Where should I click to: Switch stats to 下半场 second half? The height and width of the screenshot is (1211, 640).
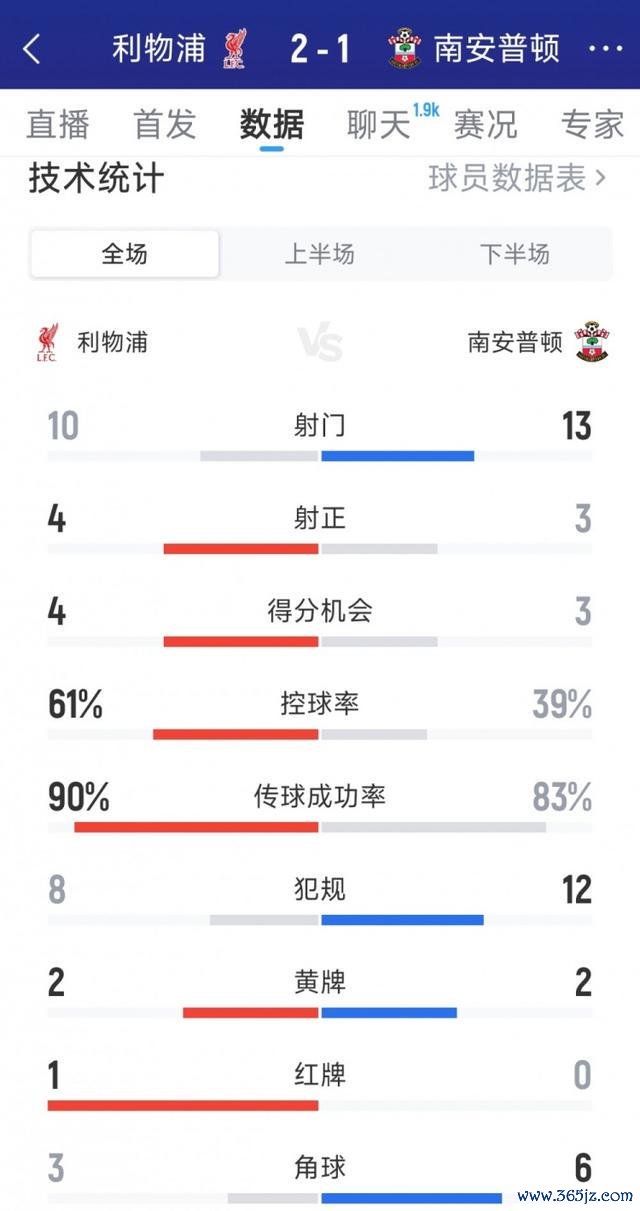tap(514, 254)
